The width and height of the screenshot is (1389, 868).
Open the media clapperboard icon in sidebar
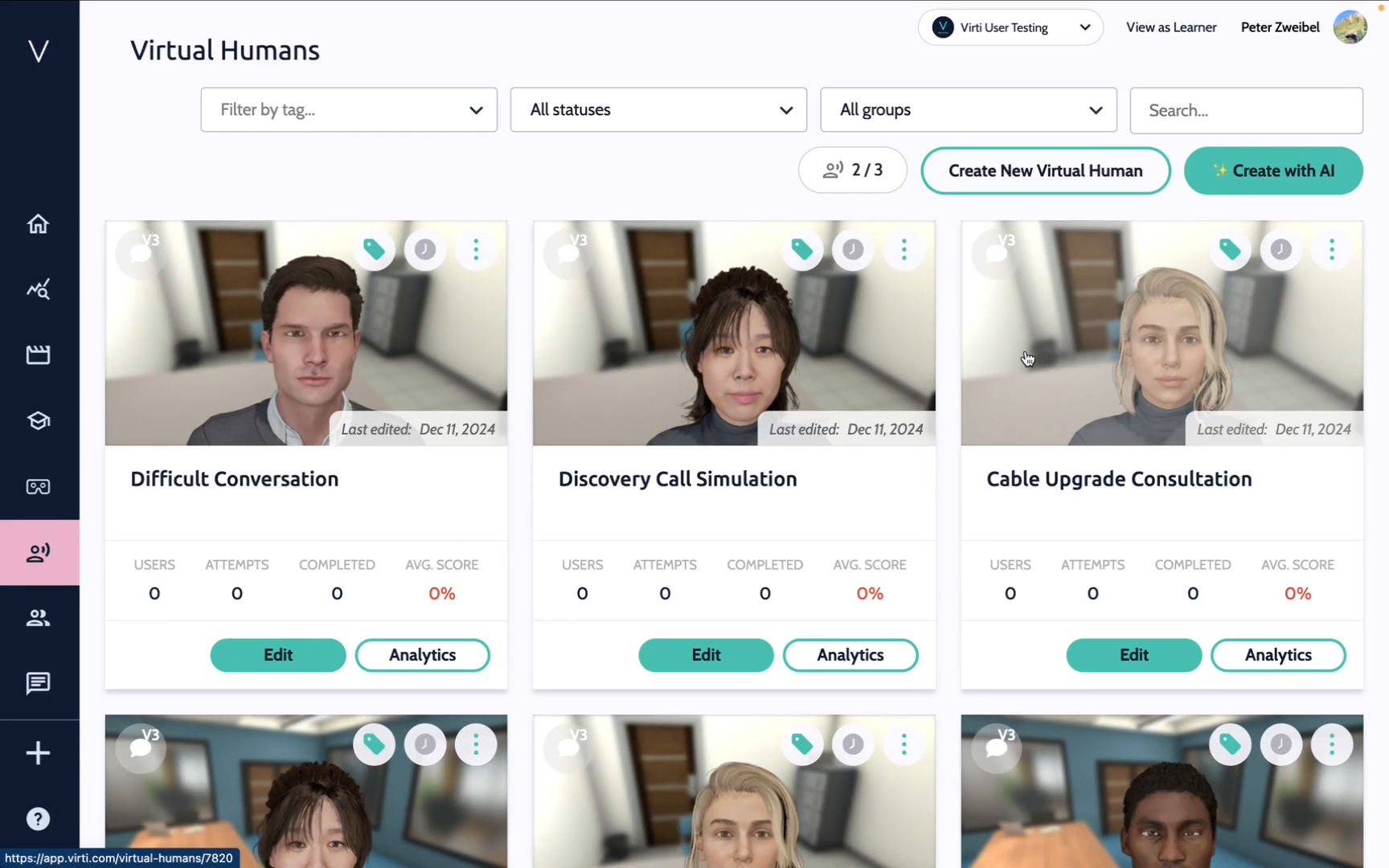[38, 354]
